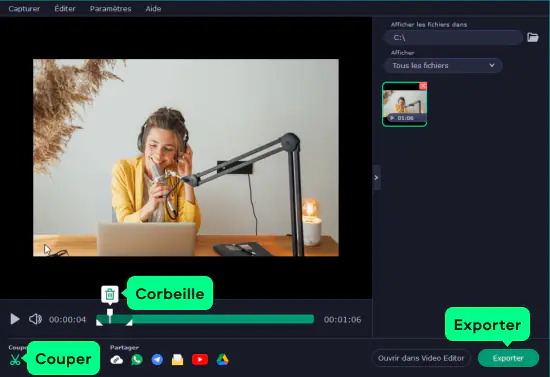This screenshot has width=550, height=377.
Task: Share via the WhatsApp icon
Action: pyautogui.click(x=137, y=359)
